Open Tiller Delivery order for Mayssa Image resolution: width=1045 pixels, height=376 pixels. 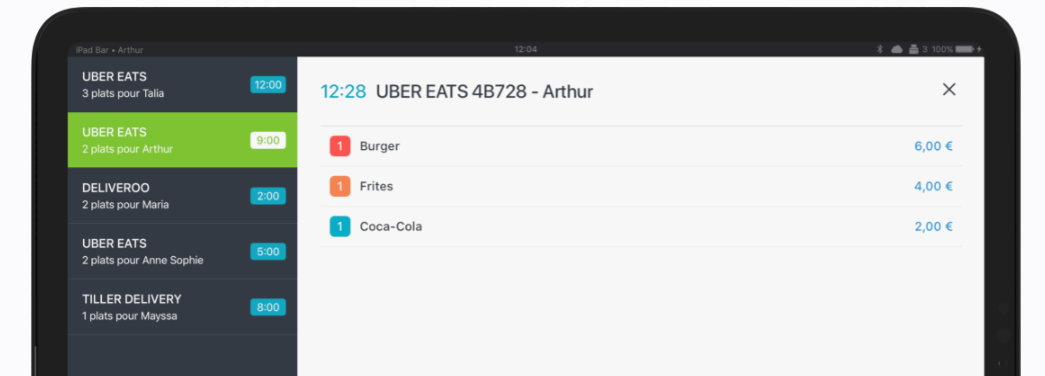(183, 307)
